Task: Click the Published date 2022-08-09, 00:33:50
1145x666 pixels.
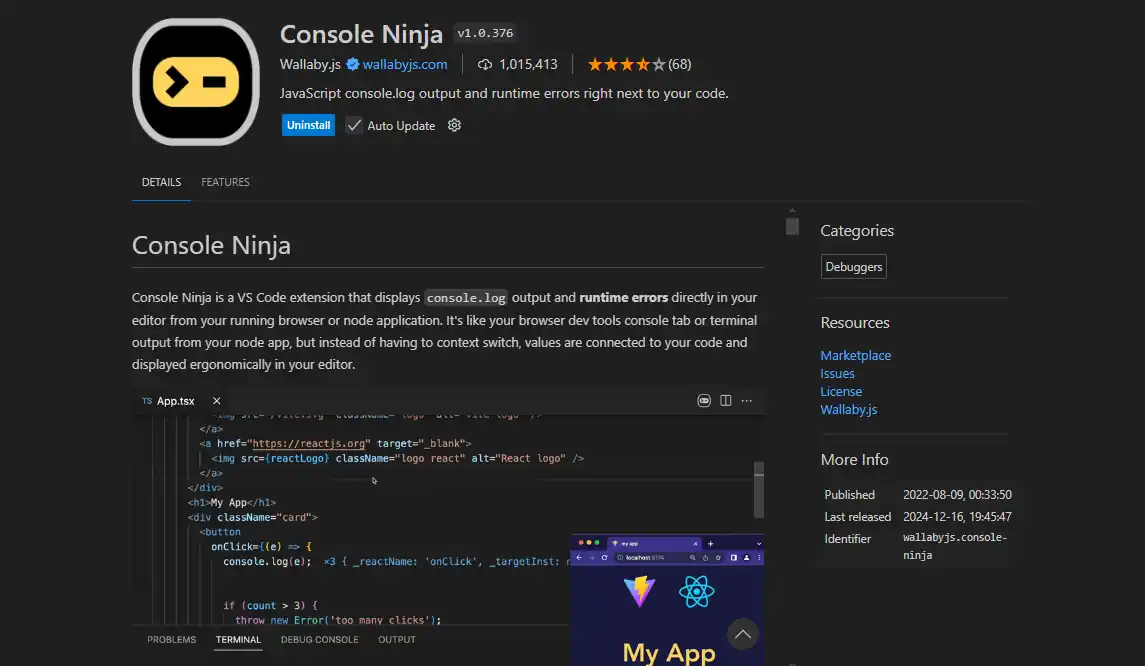Action: [x=957, y=494]
